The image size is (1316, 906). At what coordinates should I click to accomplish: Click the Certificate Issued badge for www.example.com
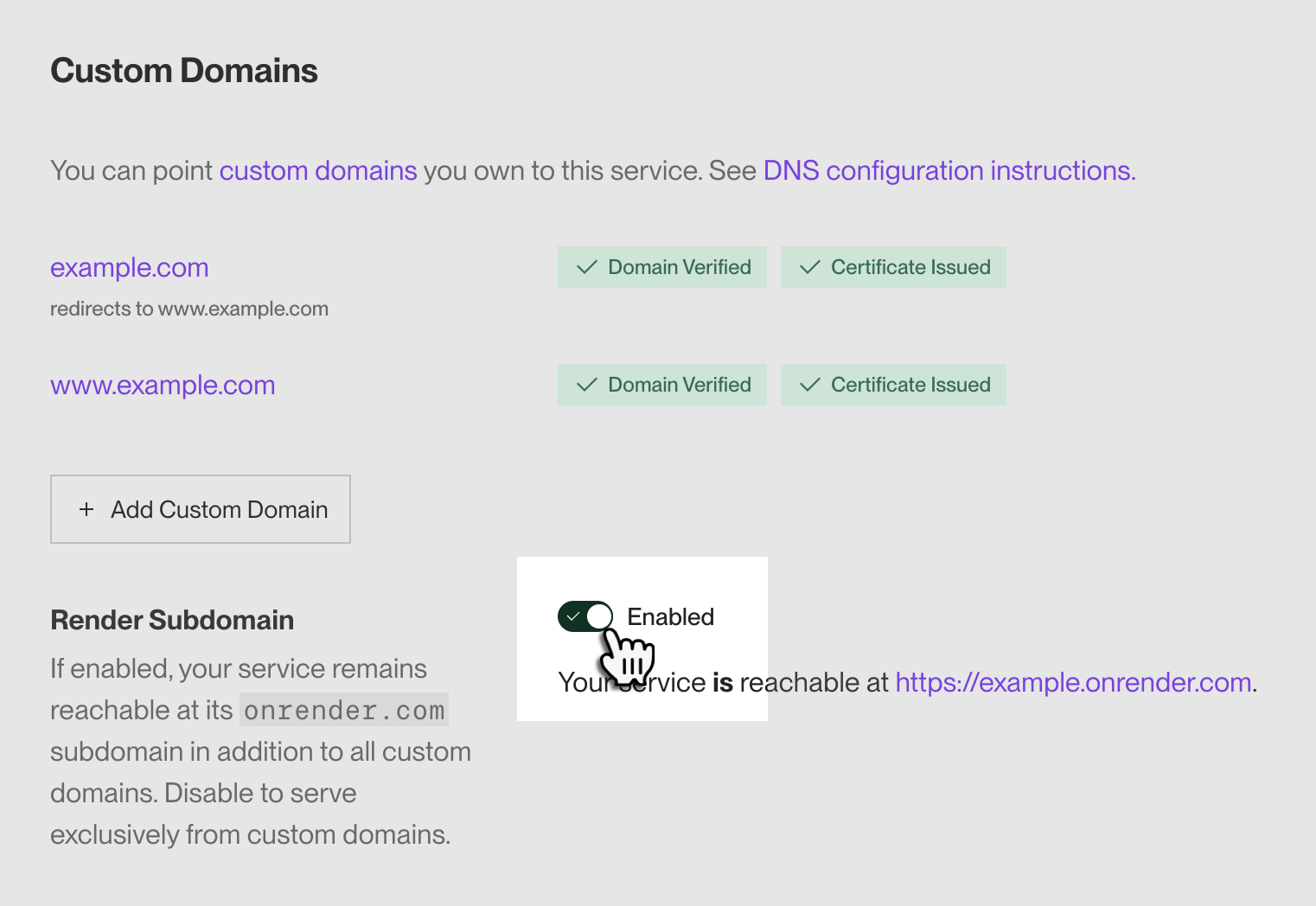coord(893,384)
